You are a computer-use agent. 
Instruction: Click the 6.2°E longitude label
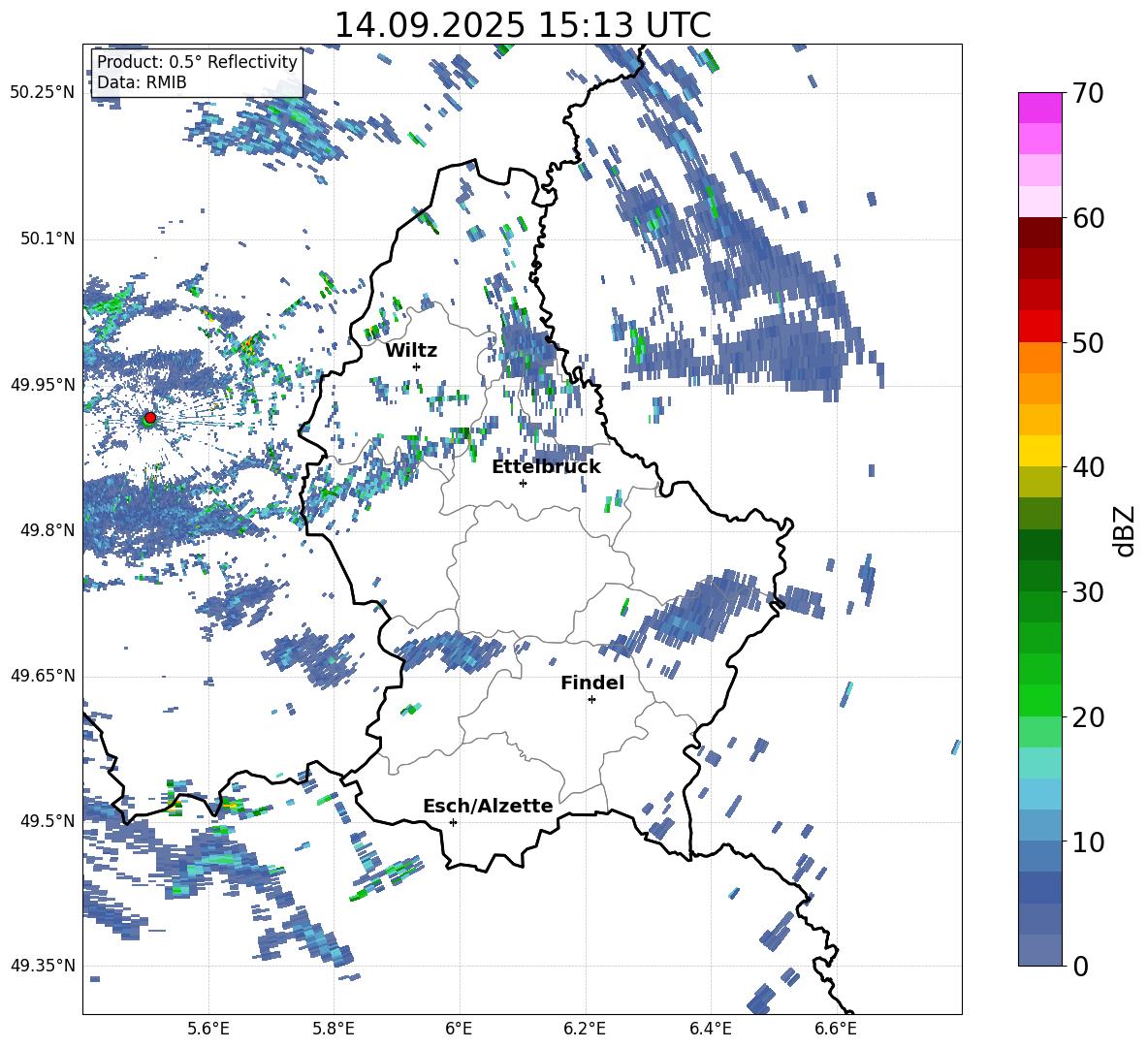[x=585, y=1029]
